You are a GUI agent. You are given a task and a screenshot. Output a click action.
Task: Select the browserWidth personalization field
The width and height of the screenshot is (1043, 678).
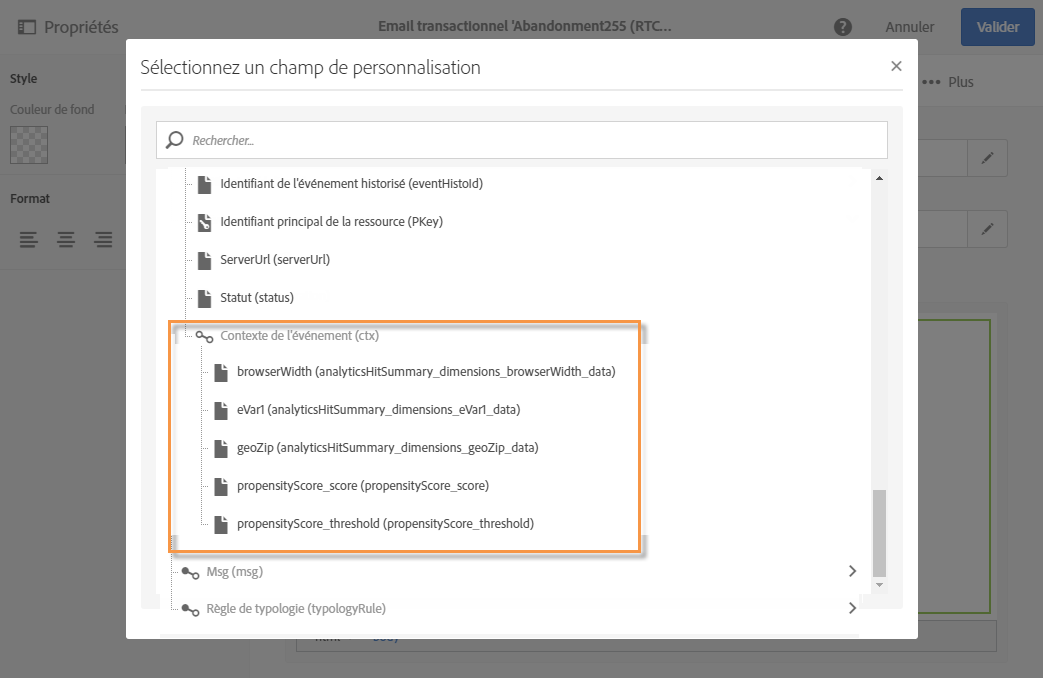[425, 372]
